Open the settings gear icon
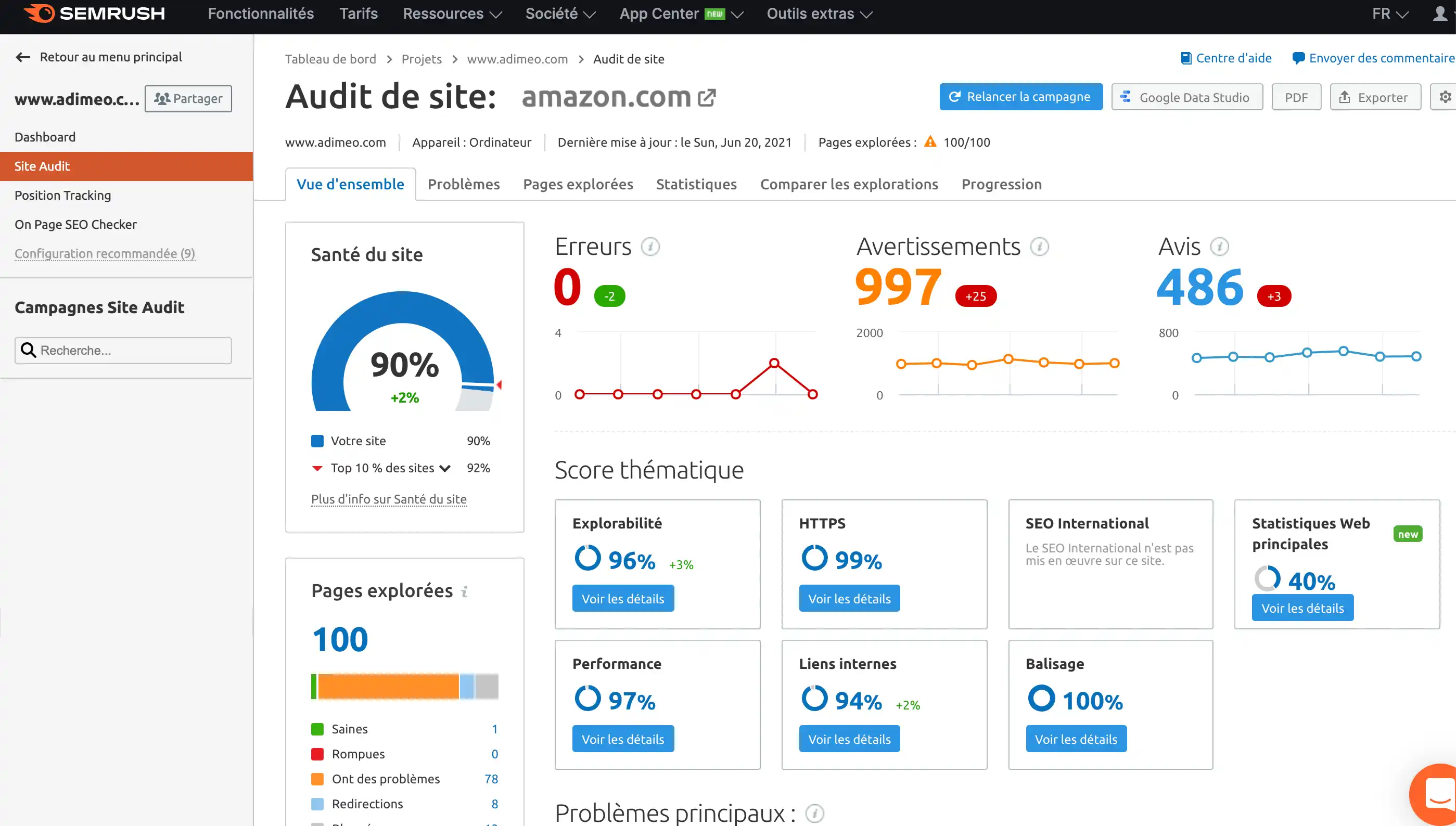This screenshot has width=1456, height=826. tap(1445, 97)
